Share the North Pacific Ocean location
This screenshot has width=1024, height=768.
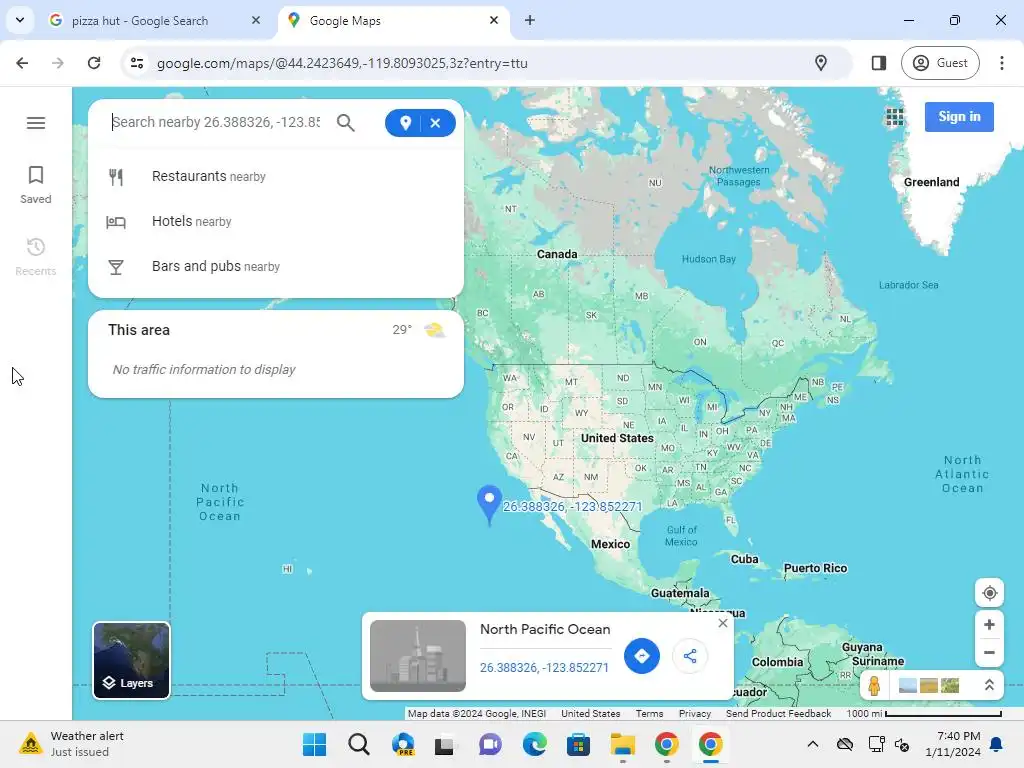[690, 656]
